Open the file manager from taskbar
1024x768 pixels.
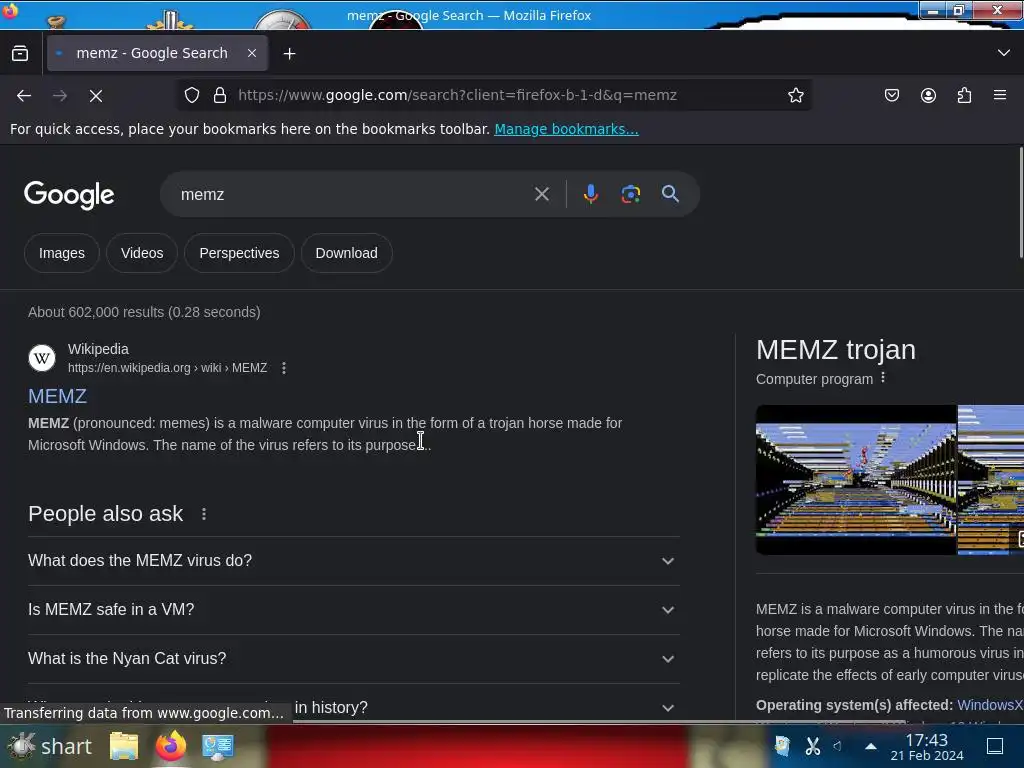[x=123, y=746]
